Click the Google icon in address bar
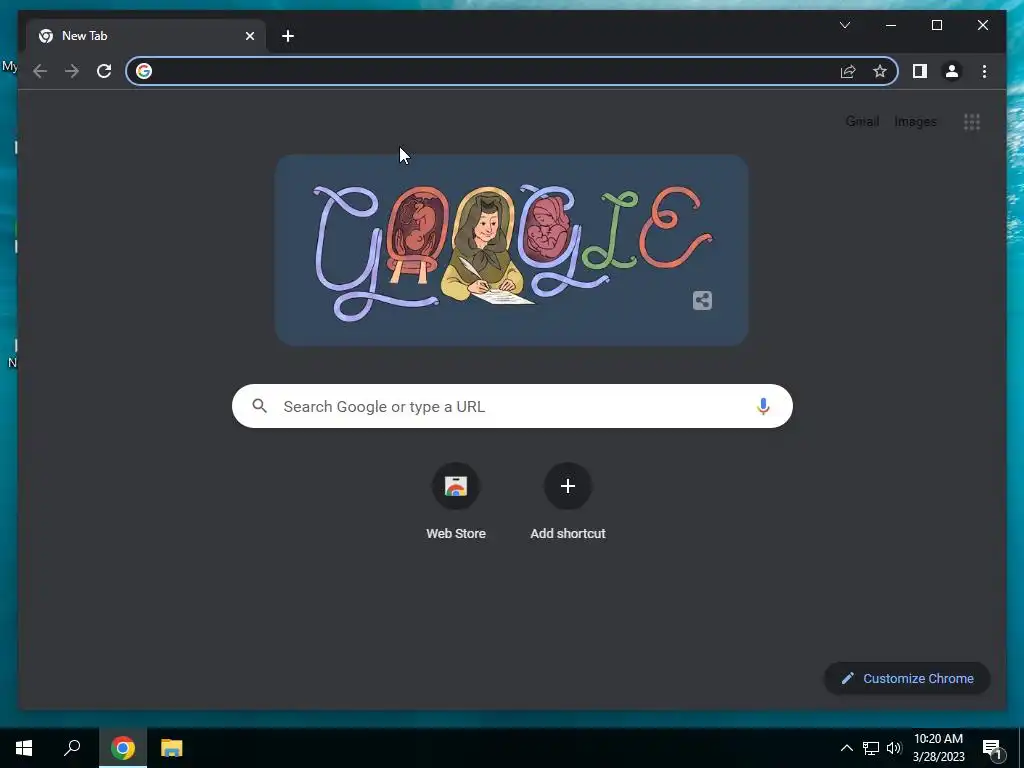 coord(144,71)
